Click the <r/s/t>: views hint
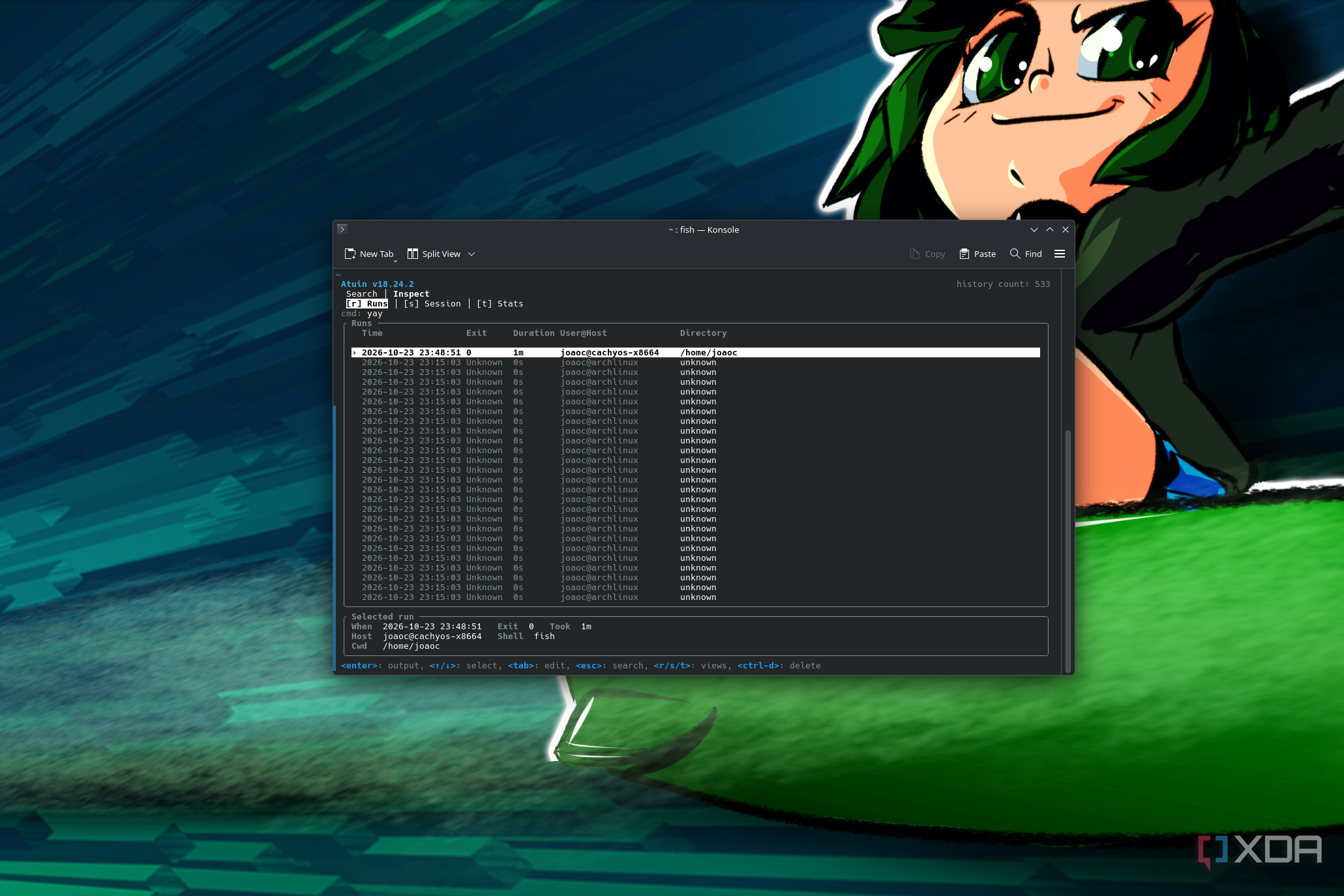1344x896 pixels. tap(691, 666)
